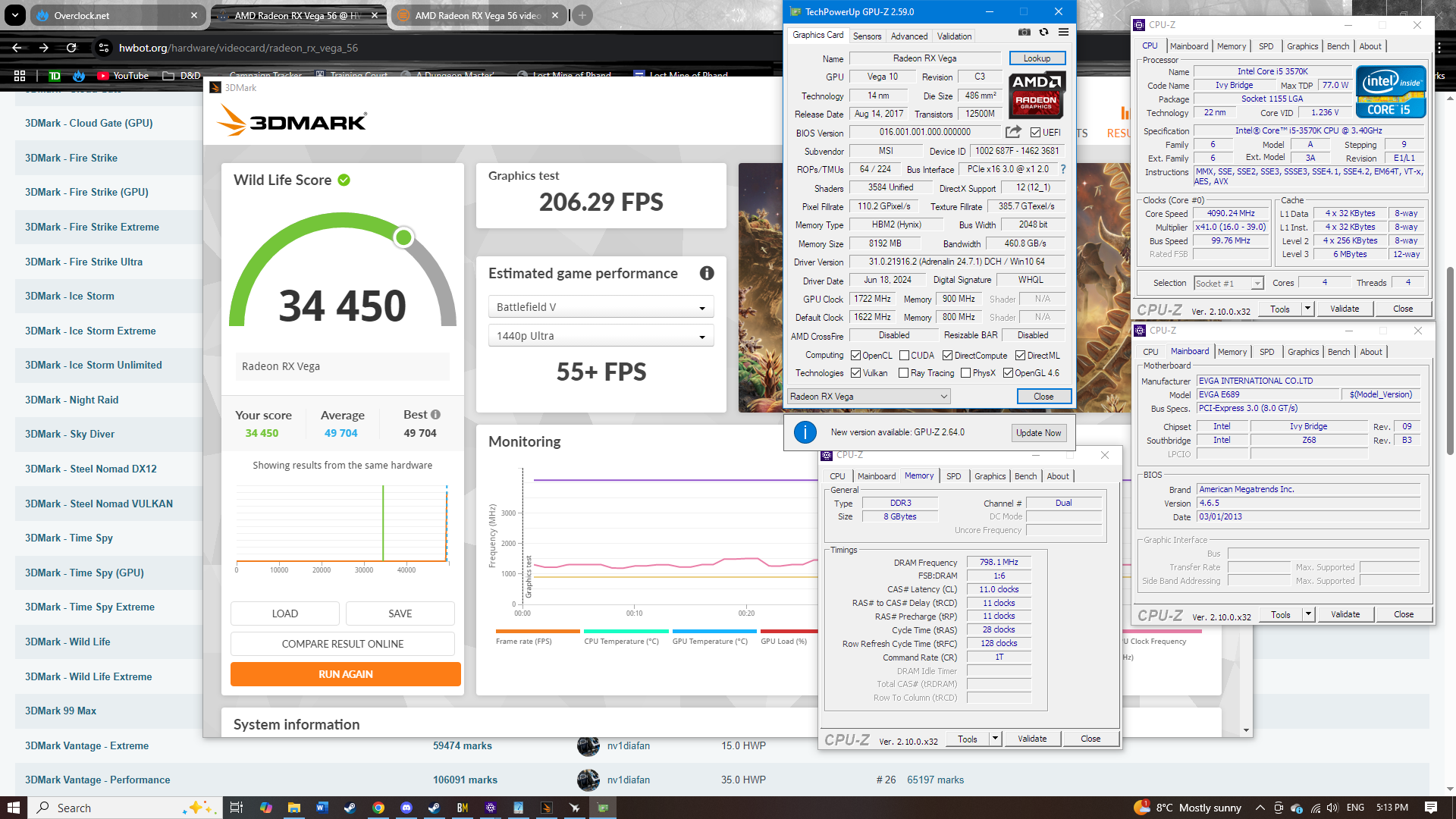Open Copilot icon on taskbar

click(x=265, y=808)
